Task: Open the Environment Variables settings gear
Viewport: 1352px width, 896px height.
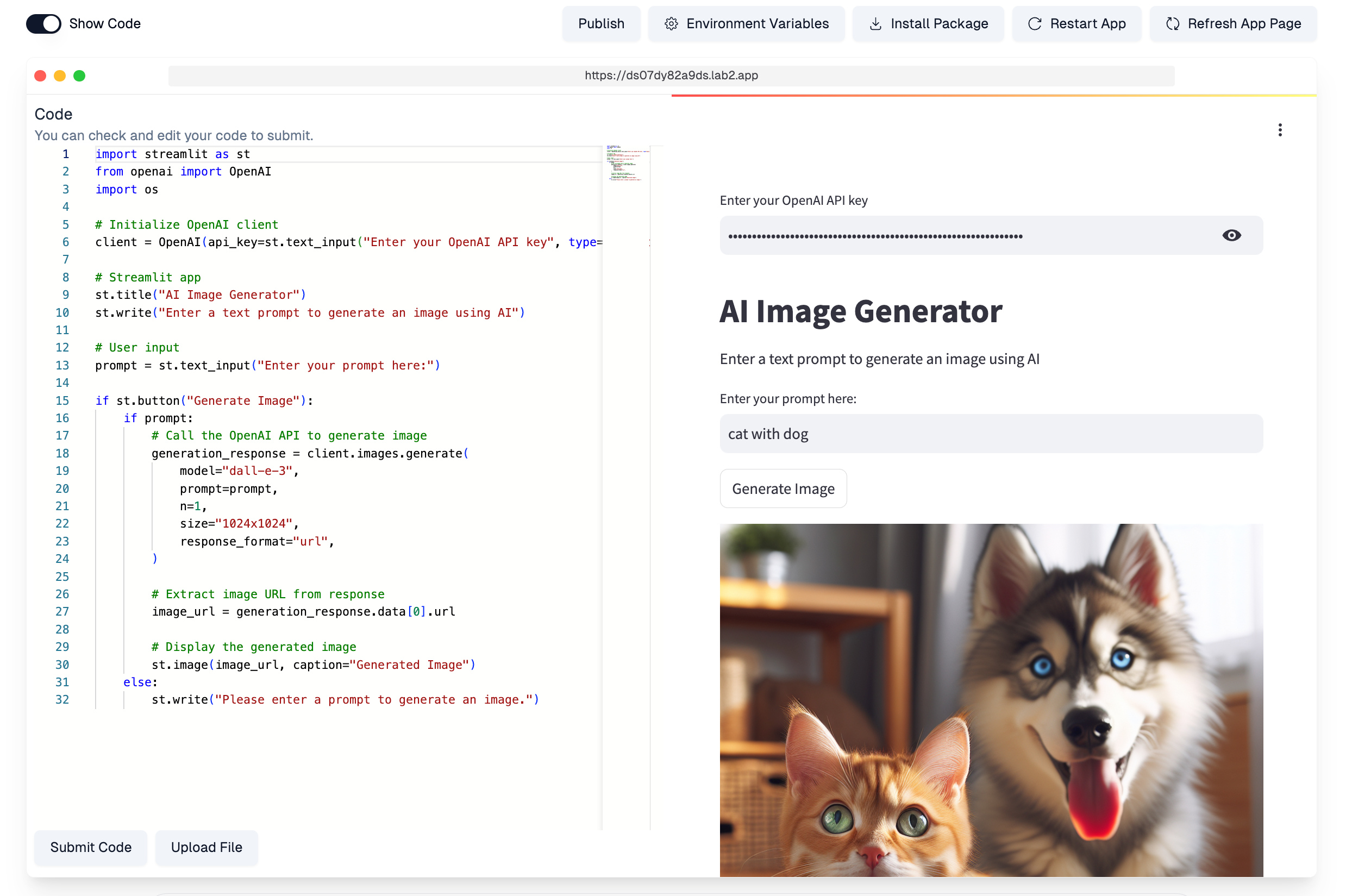Action: click(x=672, y=23)
